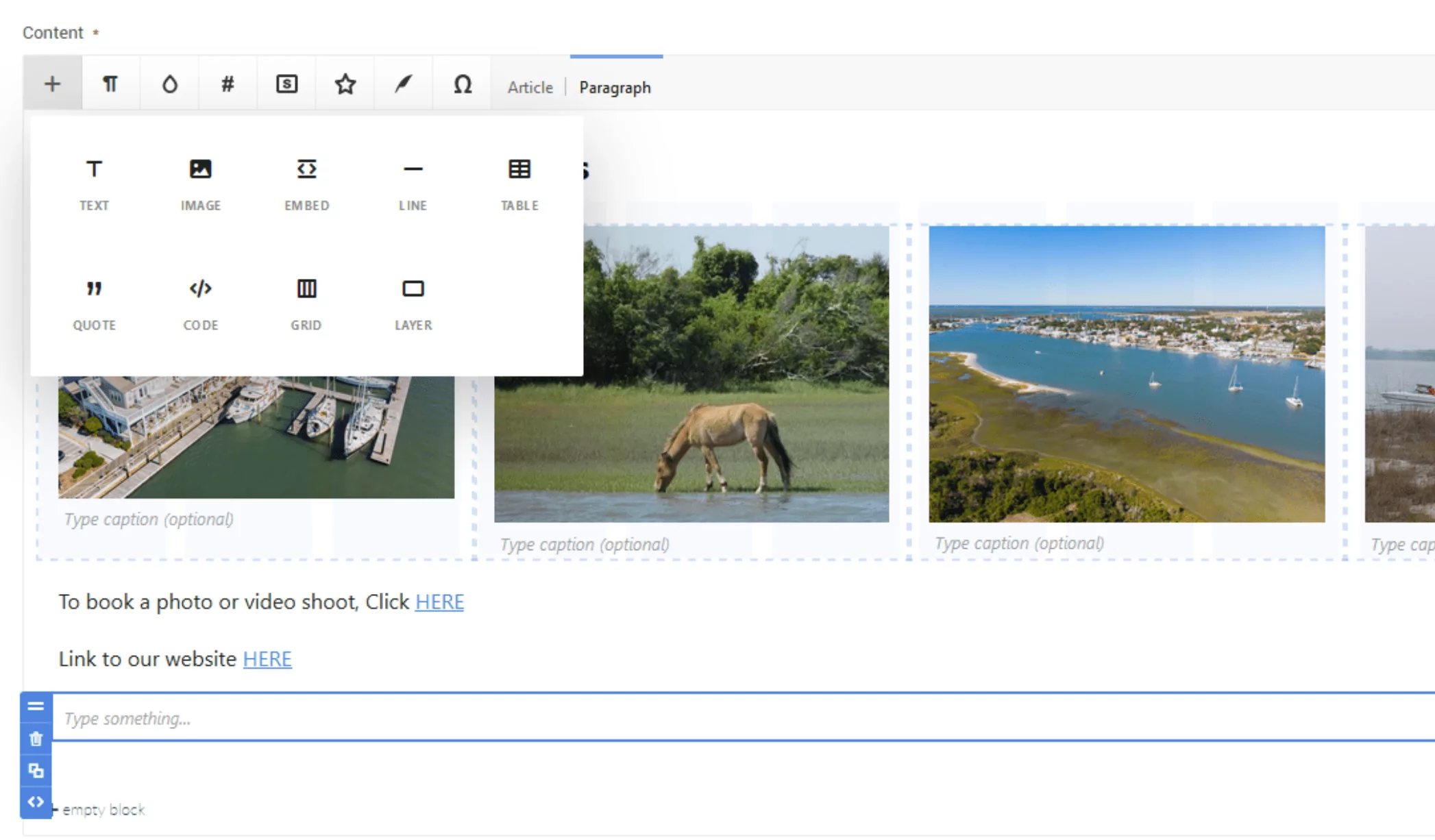Click the 'Content' field label

coord(53,32)
